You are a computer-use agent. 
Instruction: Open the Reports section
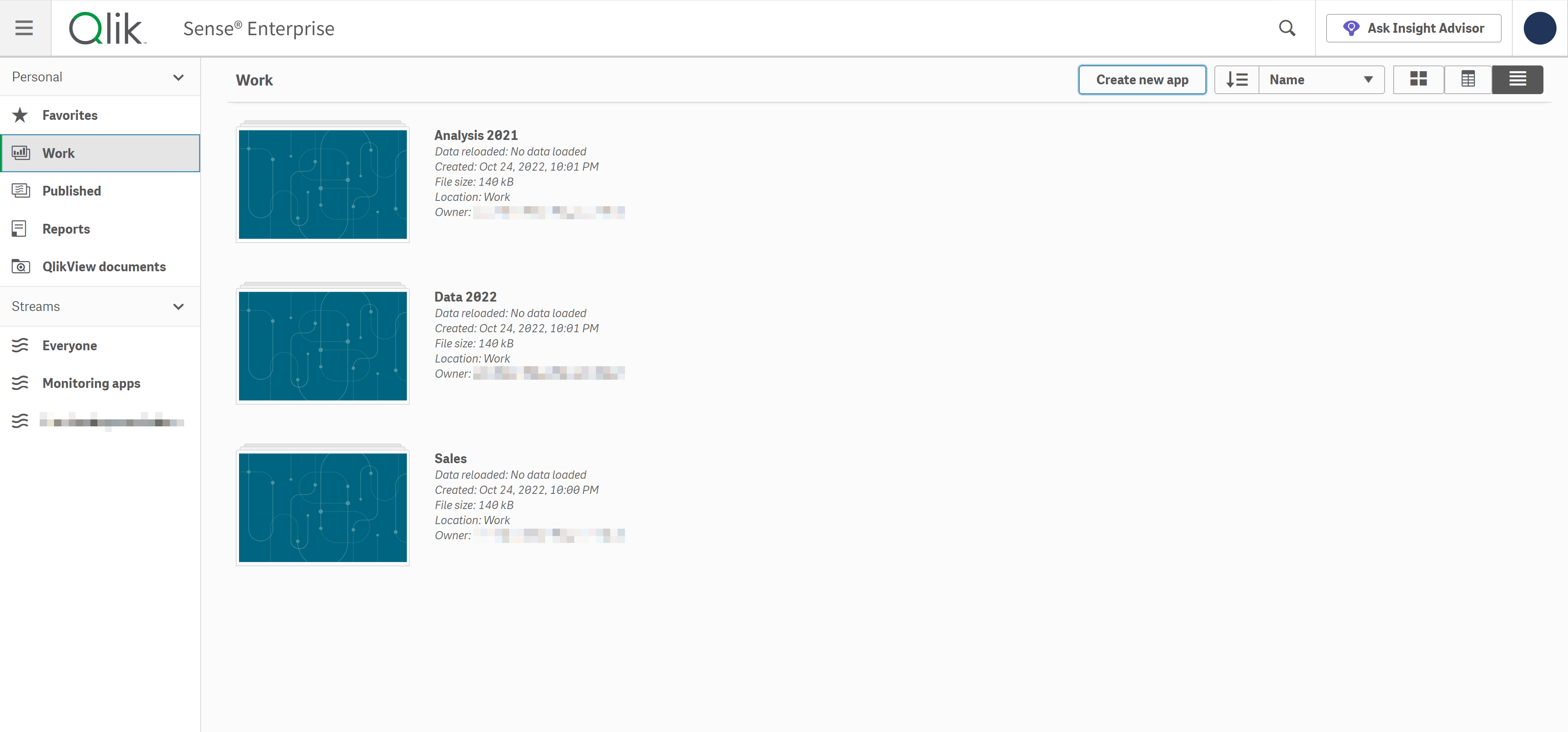(66, 229)
